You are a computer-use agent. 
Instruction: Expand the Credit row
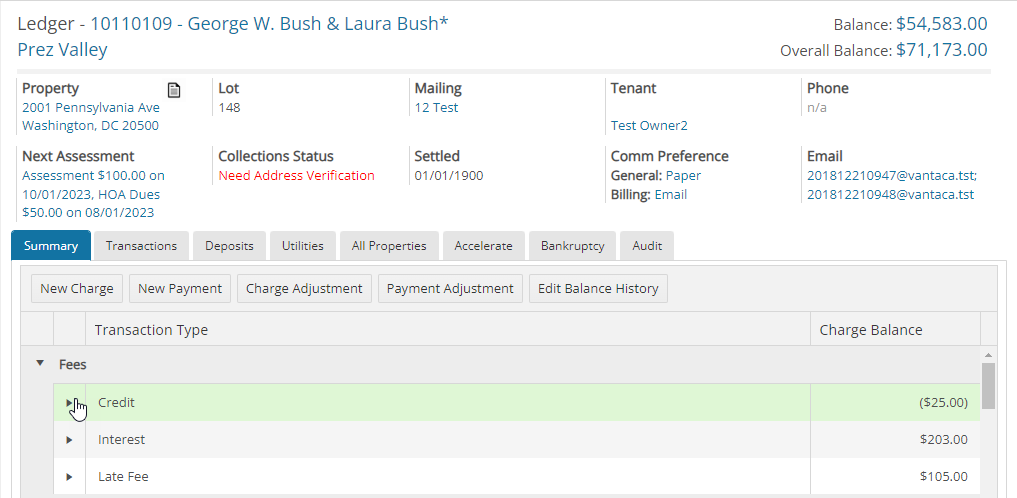coord(69,403)
